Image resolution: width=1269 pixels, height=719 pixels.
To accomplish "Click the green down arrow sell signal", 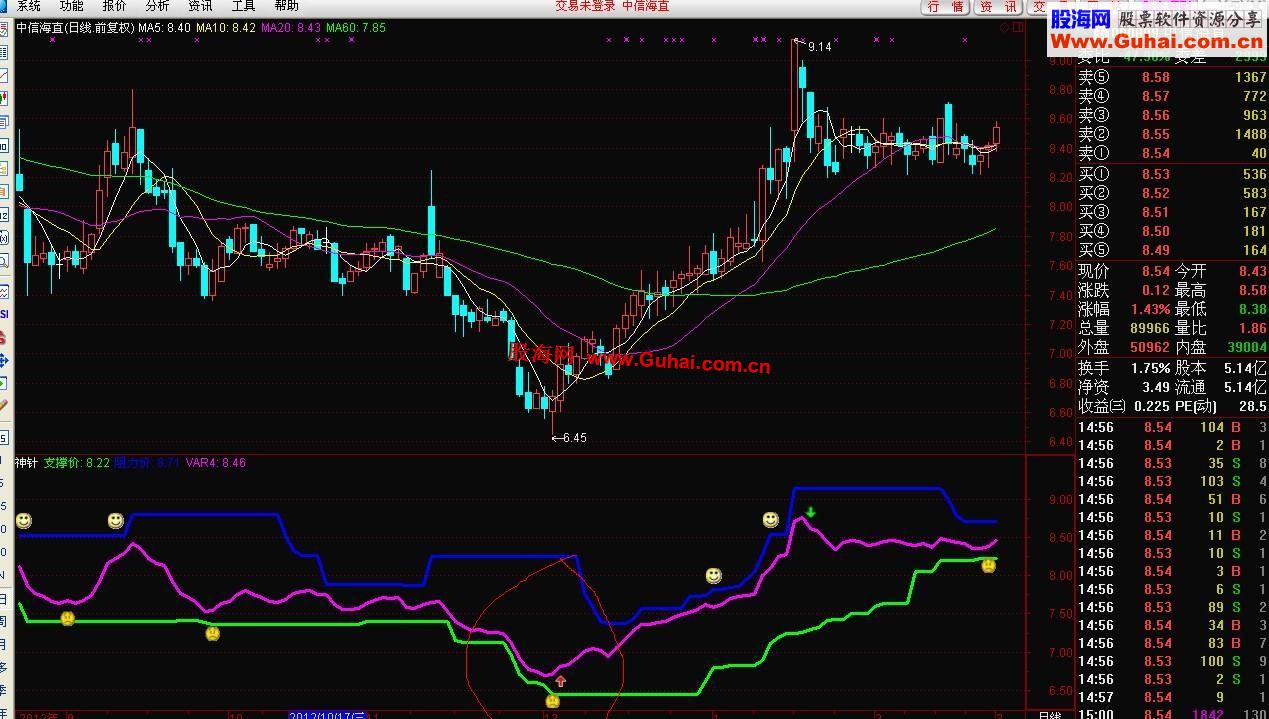I will [x=811, y=513].
